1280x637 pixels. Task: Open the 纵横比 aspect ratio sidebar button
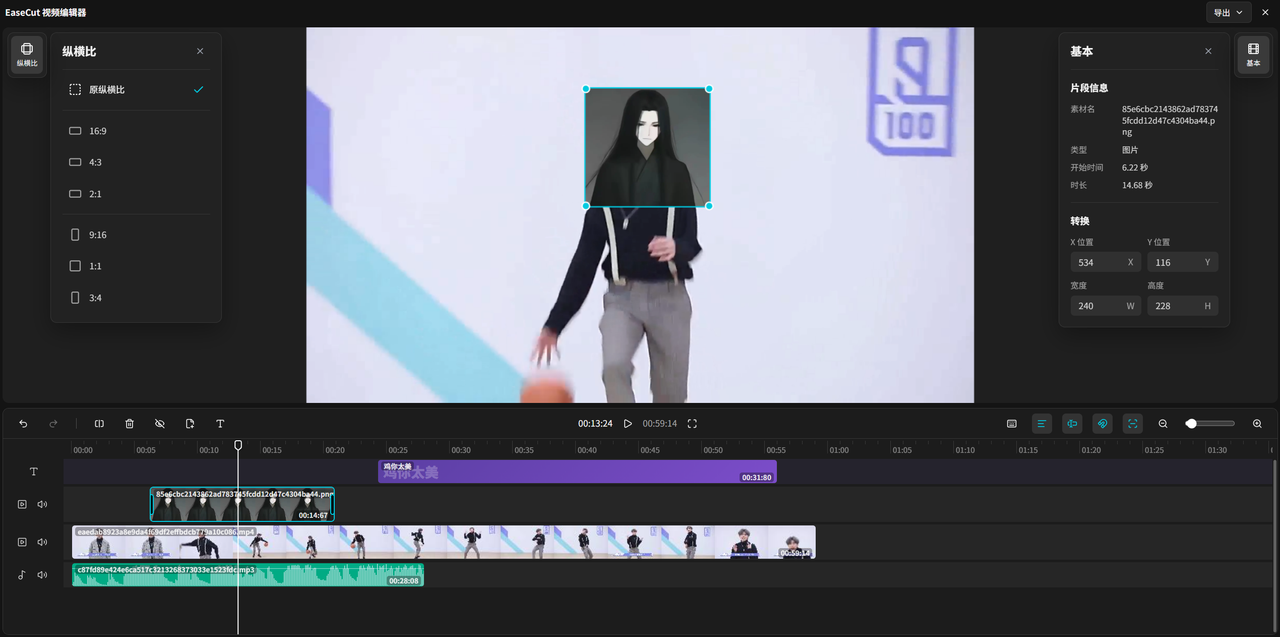(27, 54)
